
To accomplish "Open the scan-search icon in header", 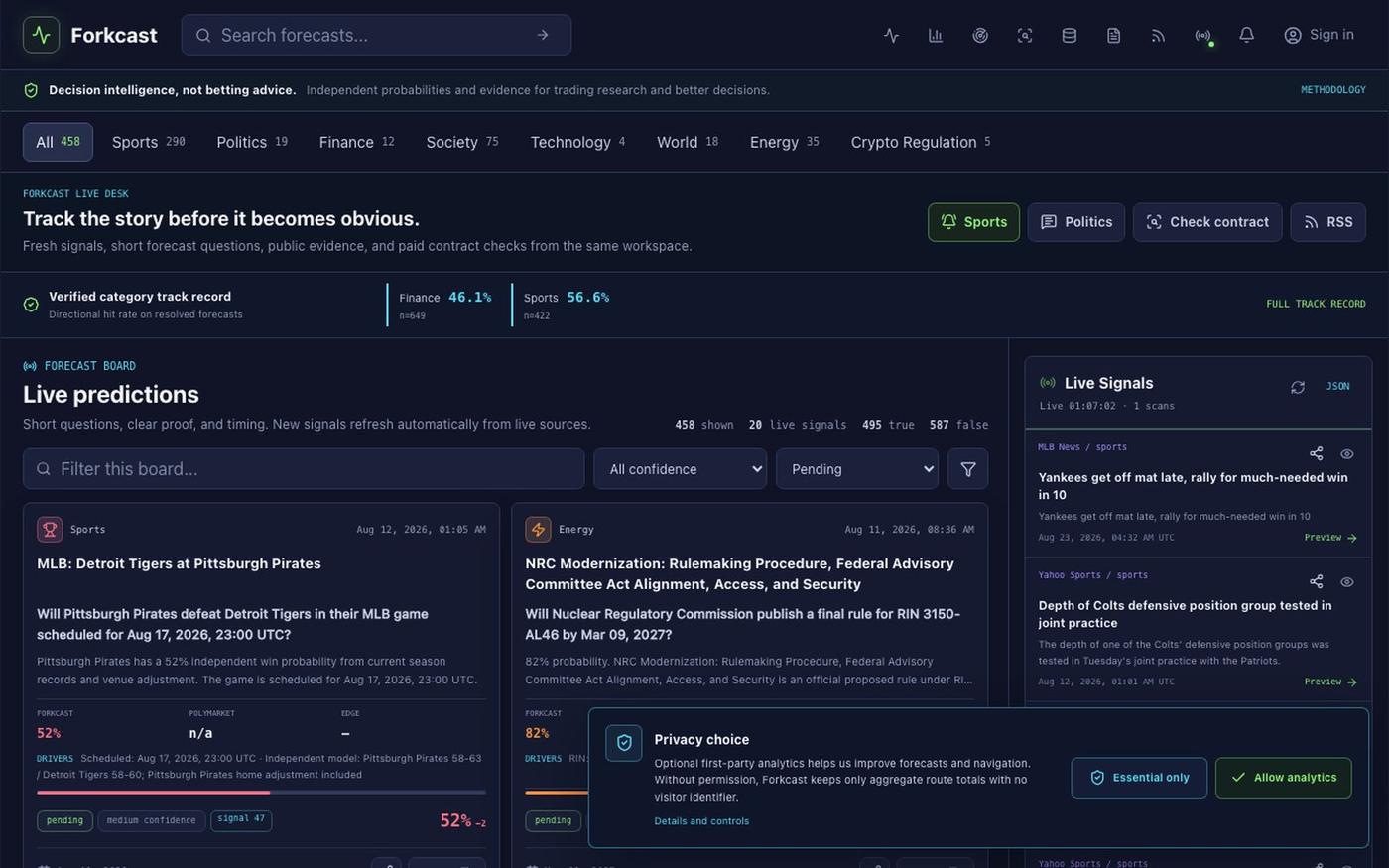I will point(1025,35).
